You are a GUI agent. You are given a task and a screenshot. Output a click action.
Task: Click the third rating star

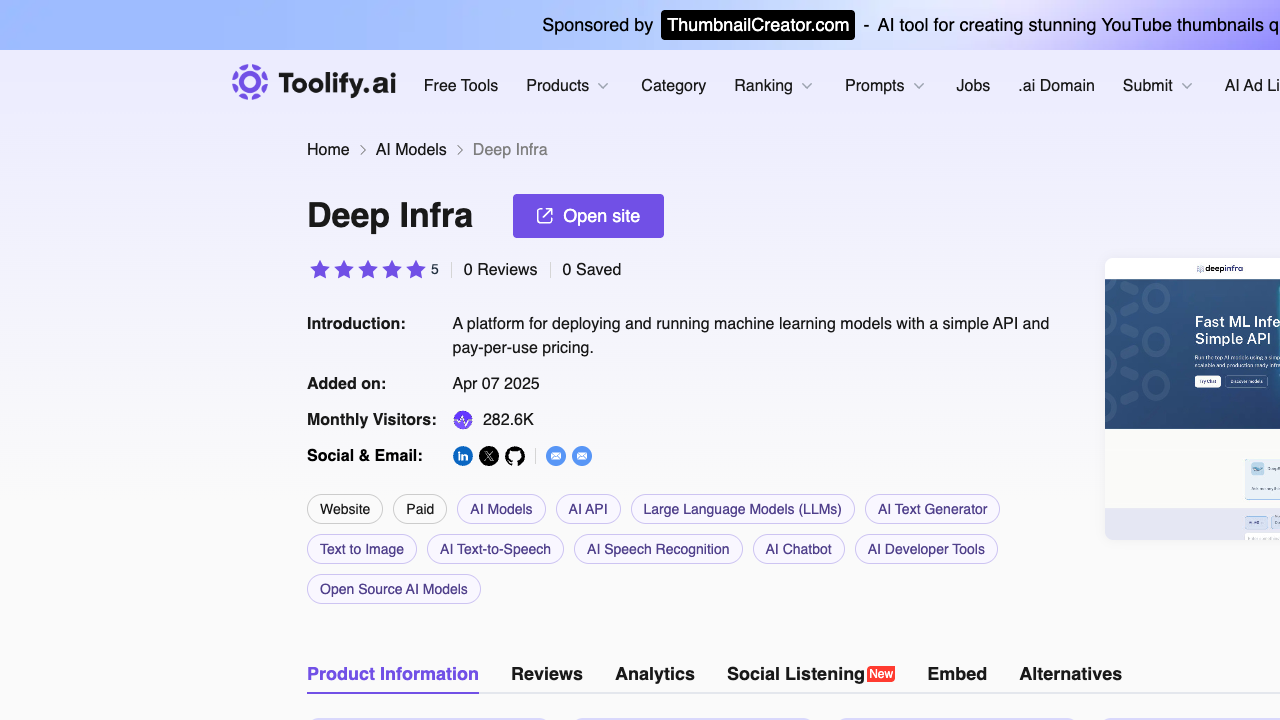(368, 269)
